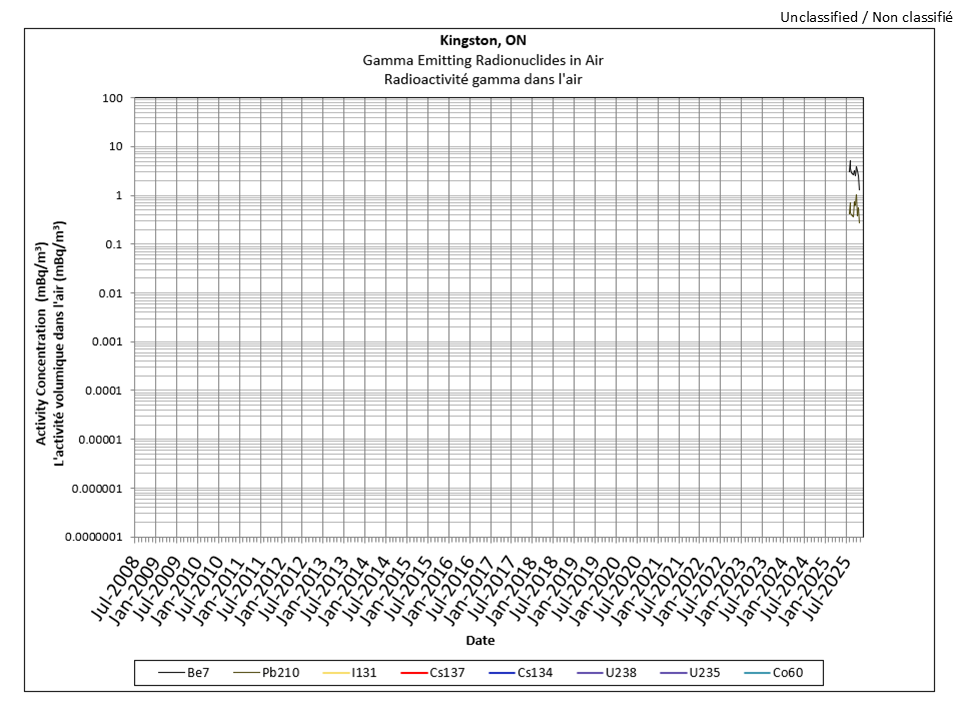Select the Cs137 legend label
This screenshot has height=720, width=960.
(448, 673)
